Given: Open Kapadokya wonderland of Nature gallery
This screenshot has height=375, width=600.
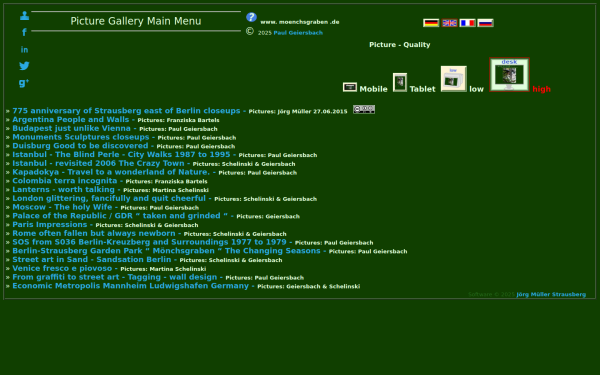Looking at the screenshot, I should [x=111, y=172].
